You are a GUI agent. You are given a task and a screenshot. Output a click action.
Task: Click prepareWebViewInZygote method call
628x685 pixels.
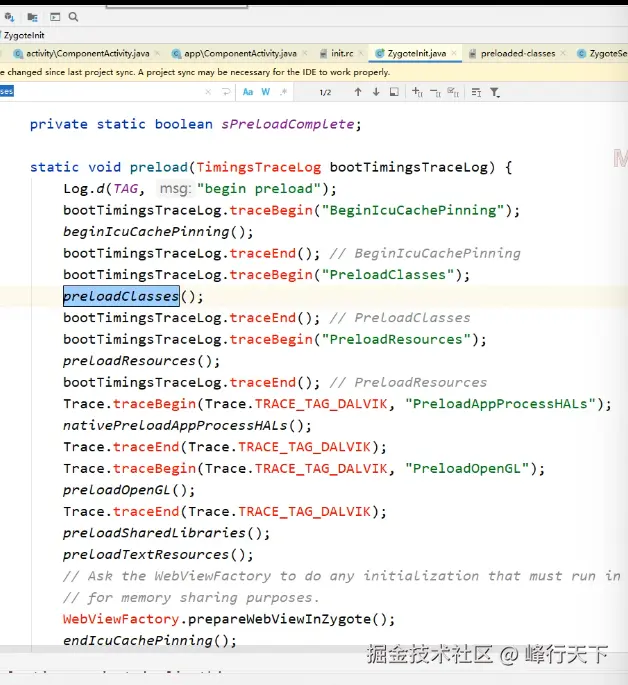(x=279, y=619)
